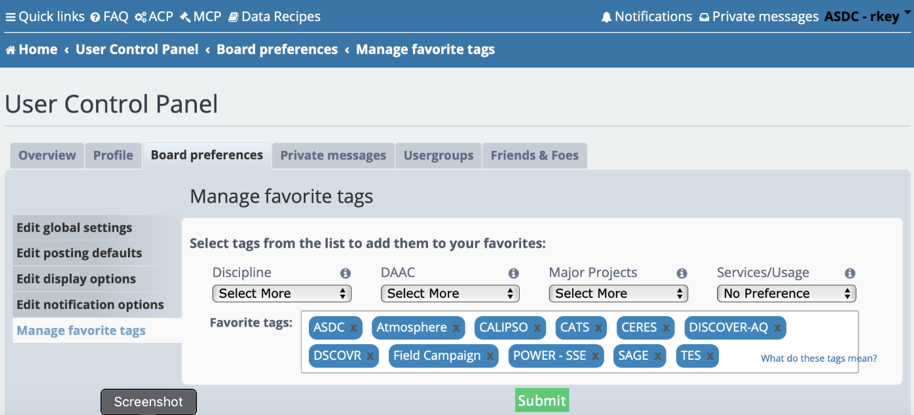Click the DAAC info icon
This screenshot has height=415, width=914.
coord(513,273)
